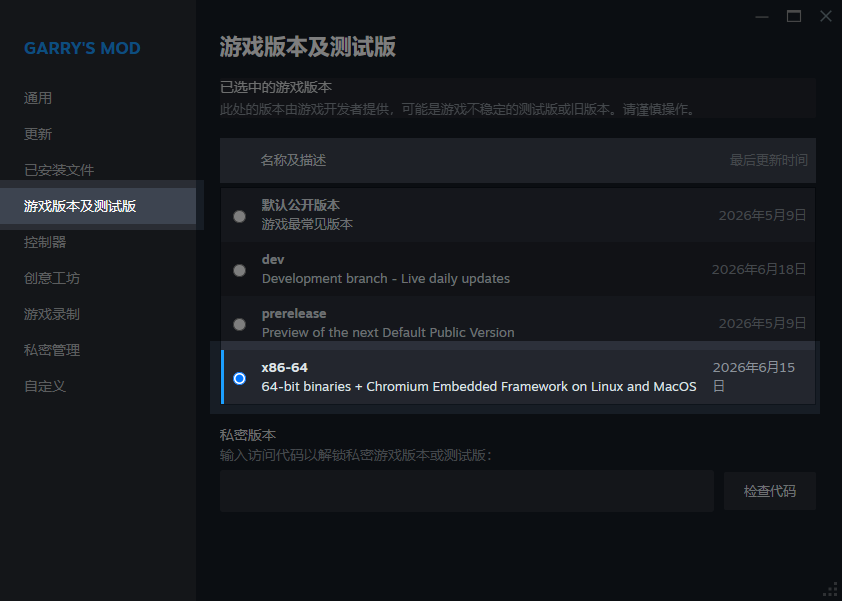Viewport: 842px width, 601px height.
Task: Click the 私密版本 heading
Action: click(x=248, y=435)
